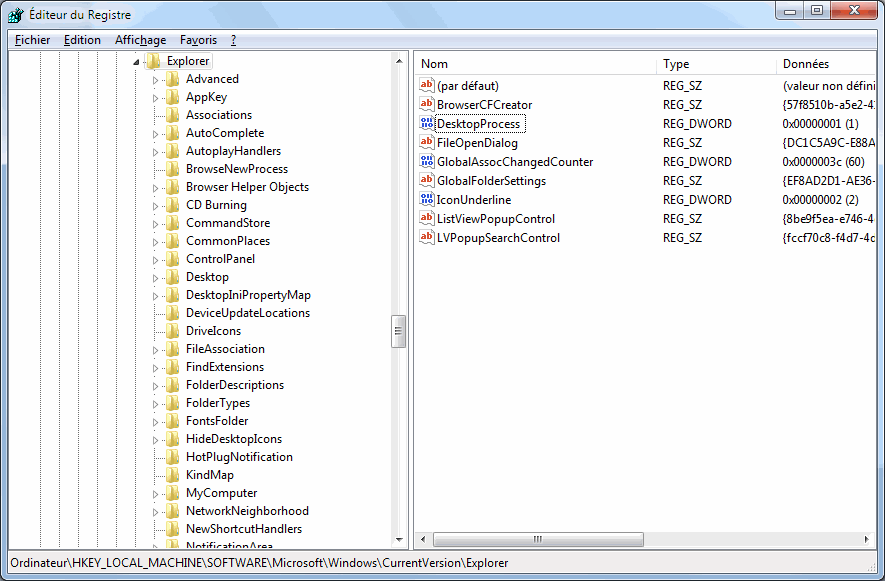Open the Affichage menu
Image resolution: width=885 pixels, height=581 pixels.
pyautogui.click(x=141, y=40)
